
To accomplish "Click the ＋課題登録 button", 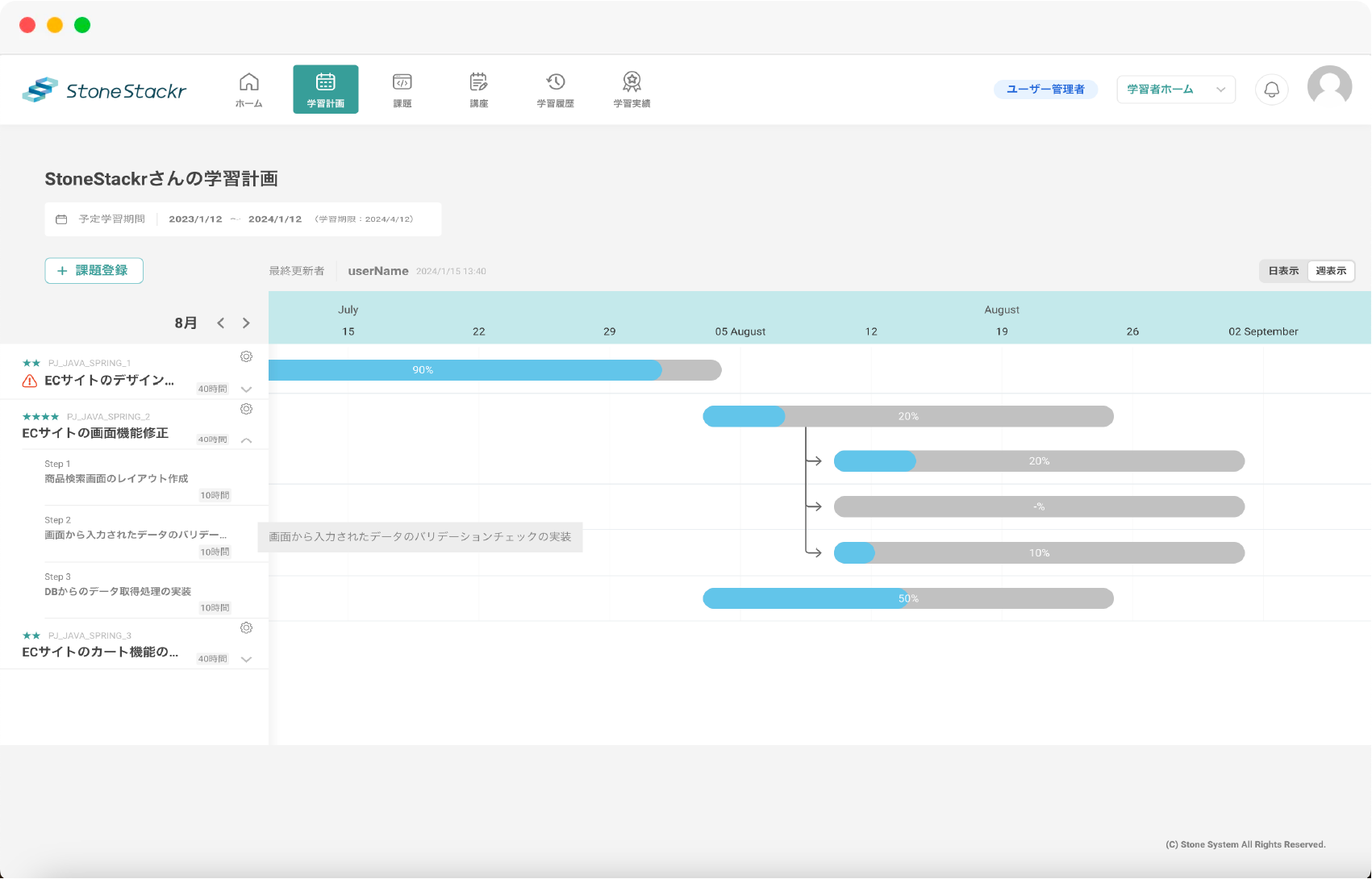I will (x=94, y=271).
